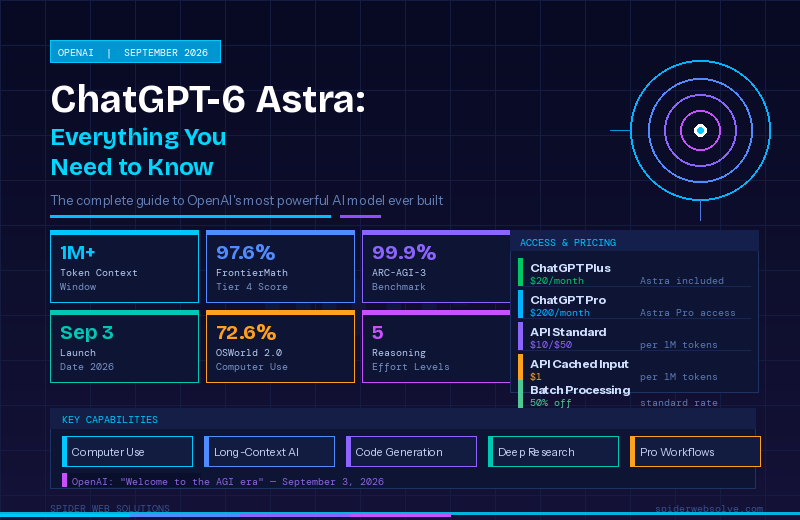
Task: Click the Welcome to the AGI era quote
Action: click(x=228, y=482)
